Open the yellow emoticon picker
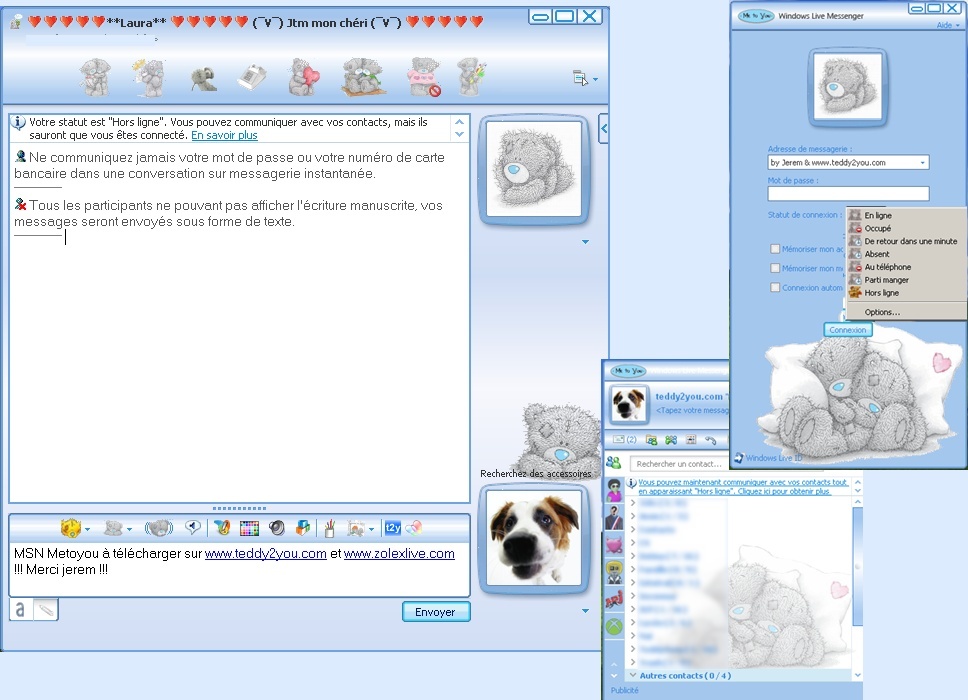 tap(71, 528)
